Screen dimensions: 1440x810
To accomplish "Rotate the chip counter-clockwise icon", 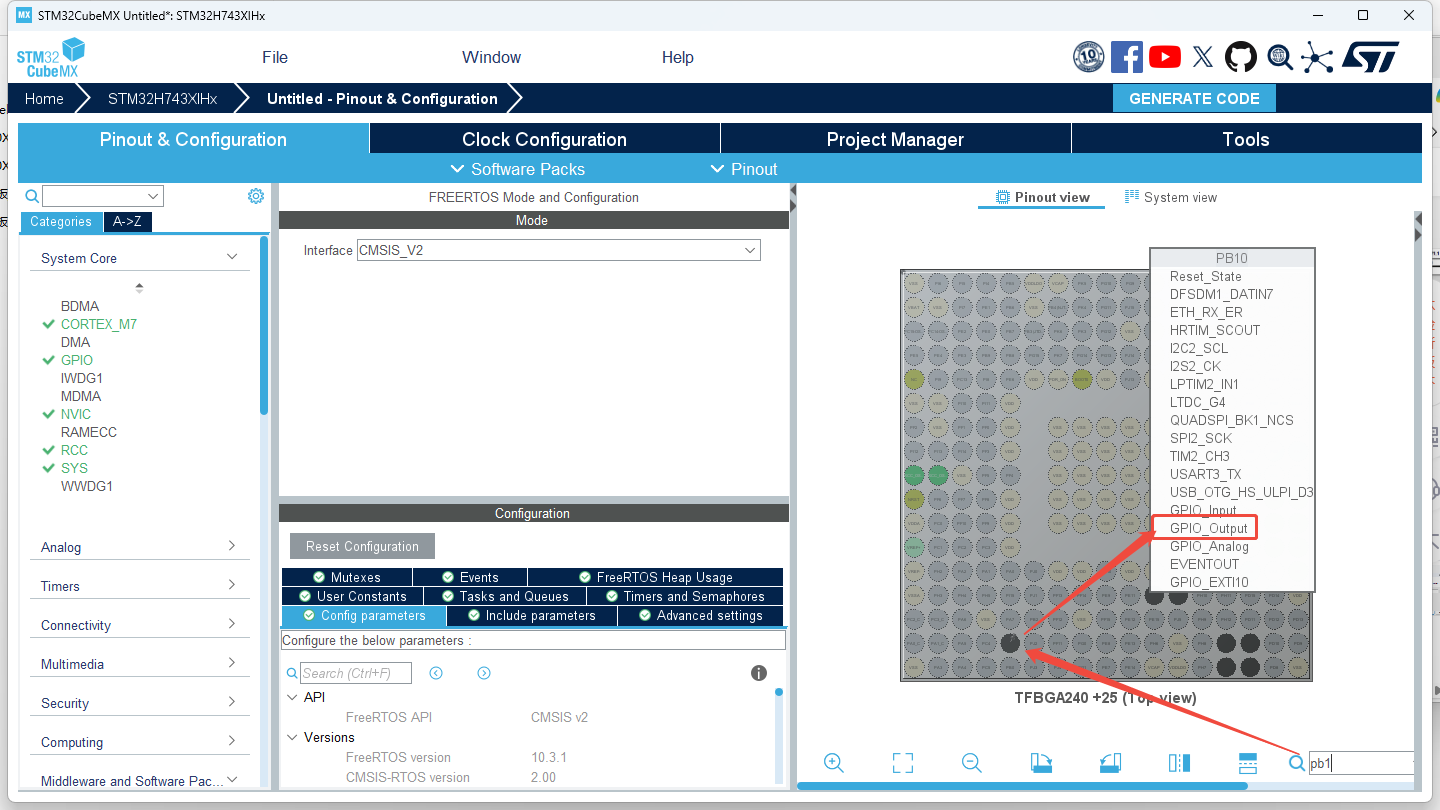I will click(1110, 763).
